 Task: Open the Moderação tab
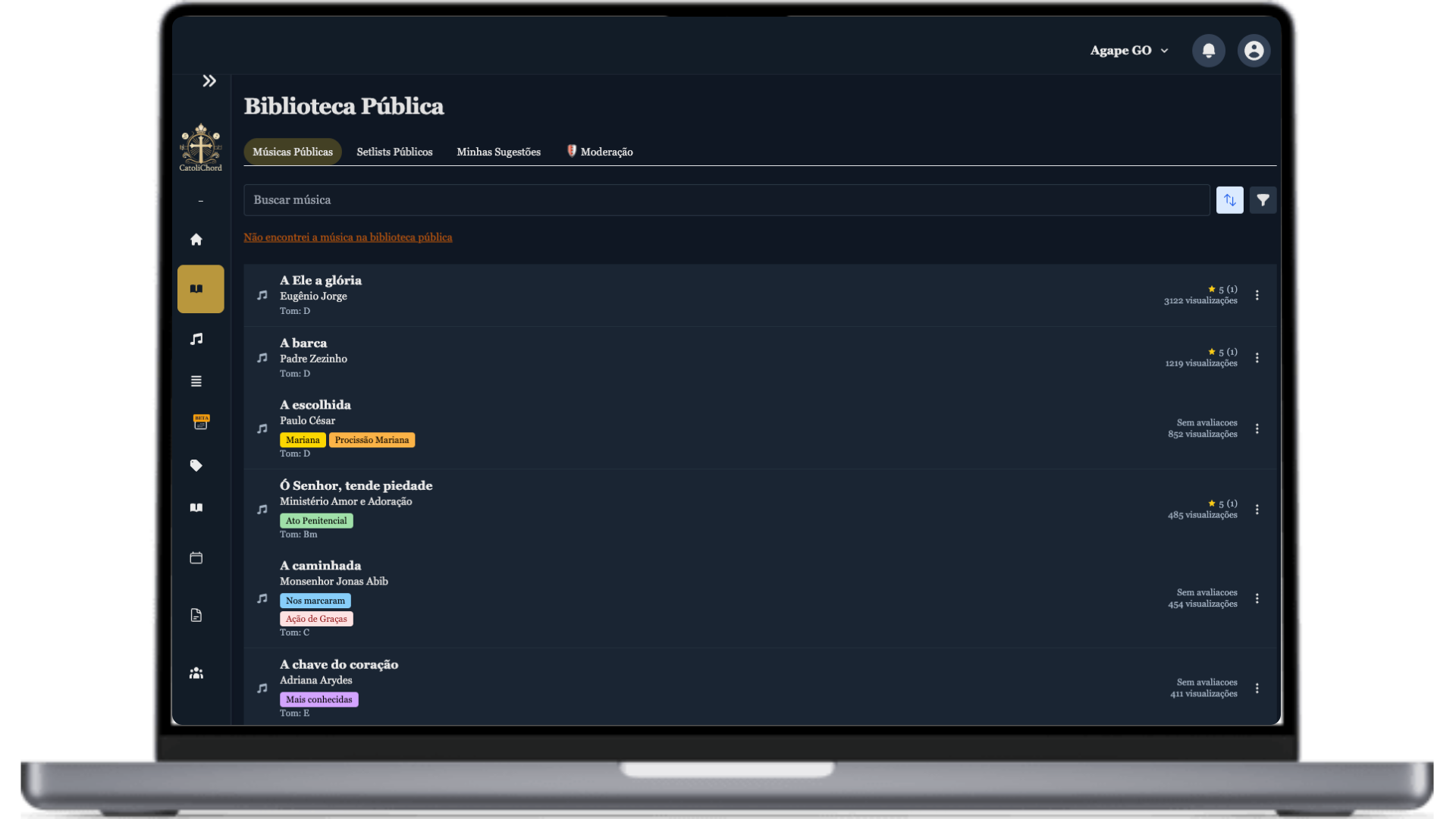point(600,152)
